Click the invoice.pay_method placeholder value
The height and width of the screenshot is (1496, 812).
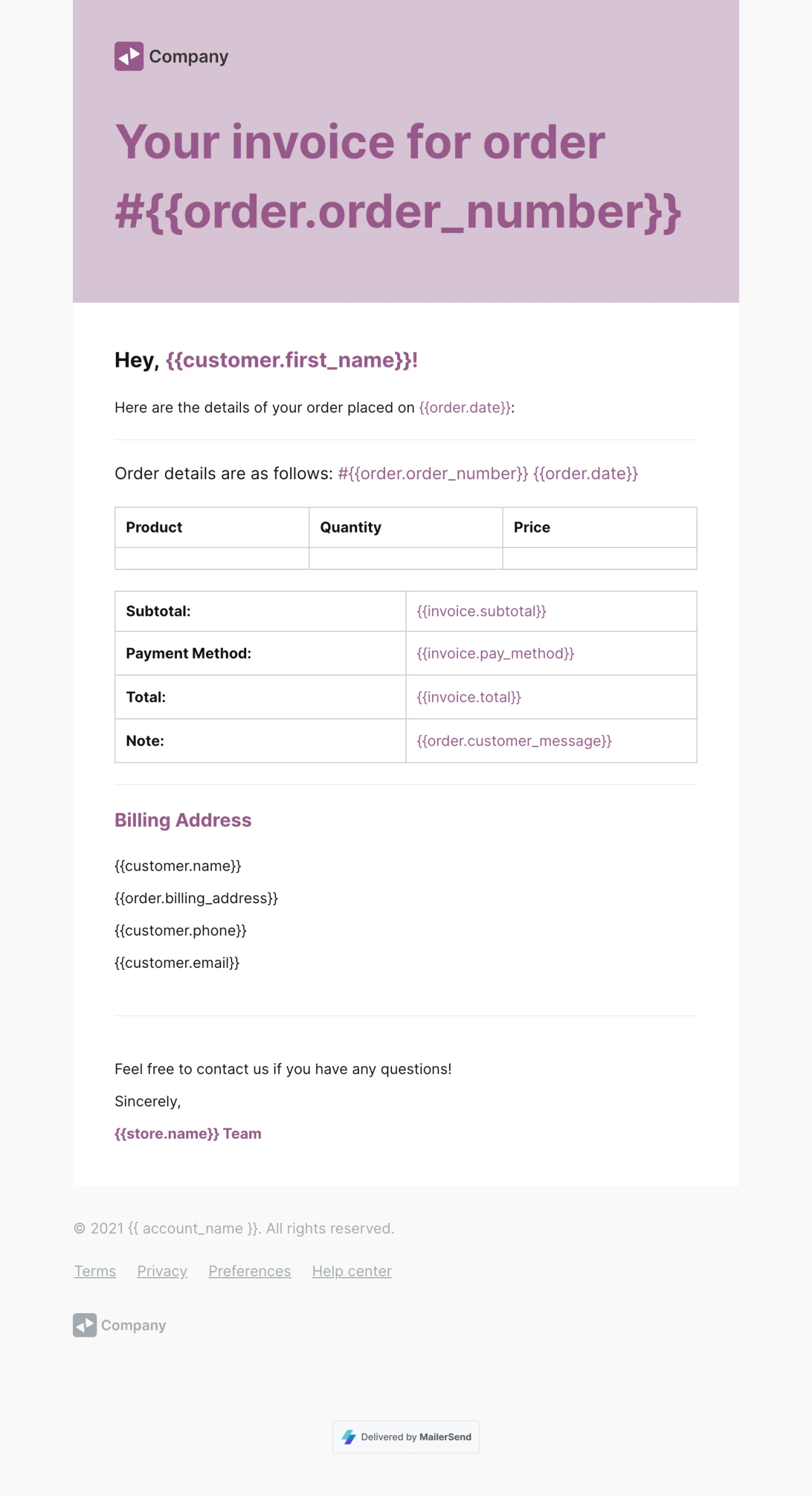495,654
